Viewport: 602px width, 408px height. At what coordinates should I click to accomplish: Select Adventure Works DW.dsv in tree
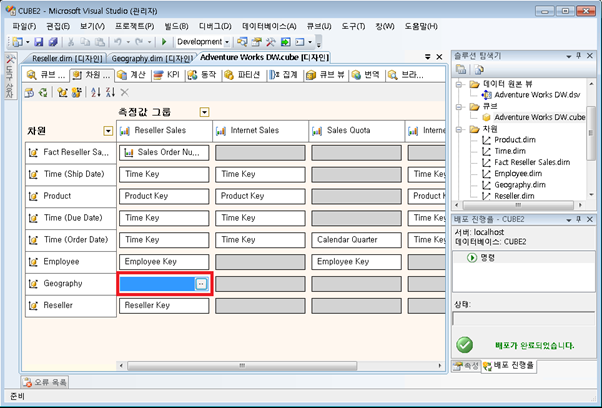click(x=537, y=95)
